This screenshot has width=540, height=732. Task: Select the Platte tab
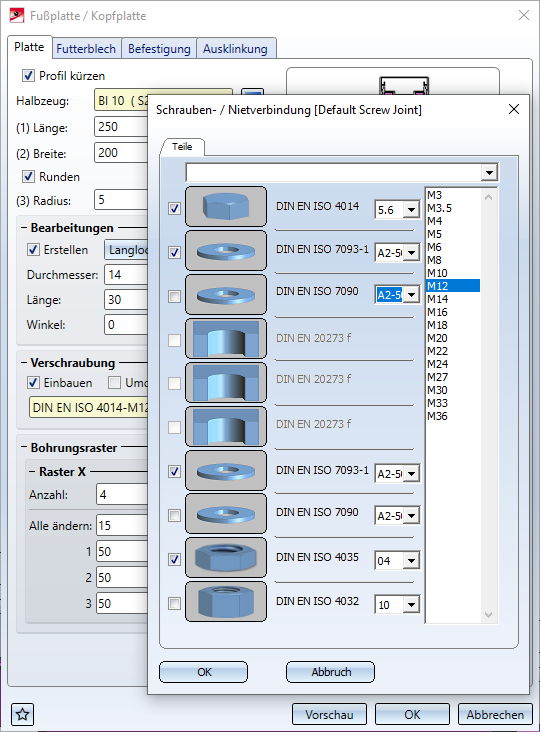(x=29, y=47)
